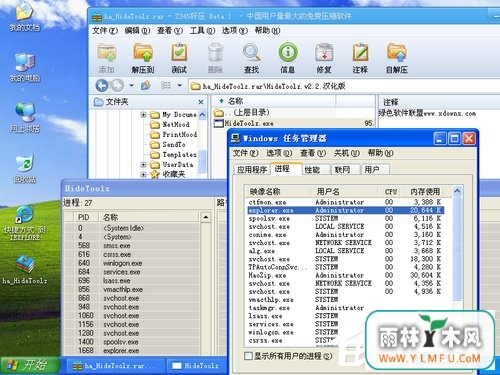Select the Templates folder in tree

174,155
